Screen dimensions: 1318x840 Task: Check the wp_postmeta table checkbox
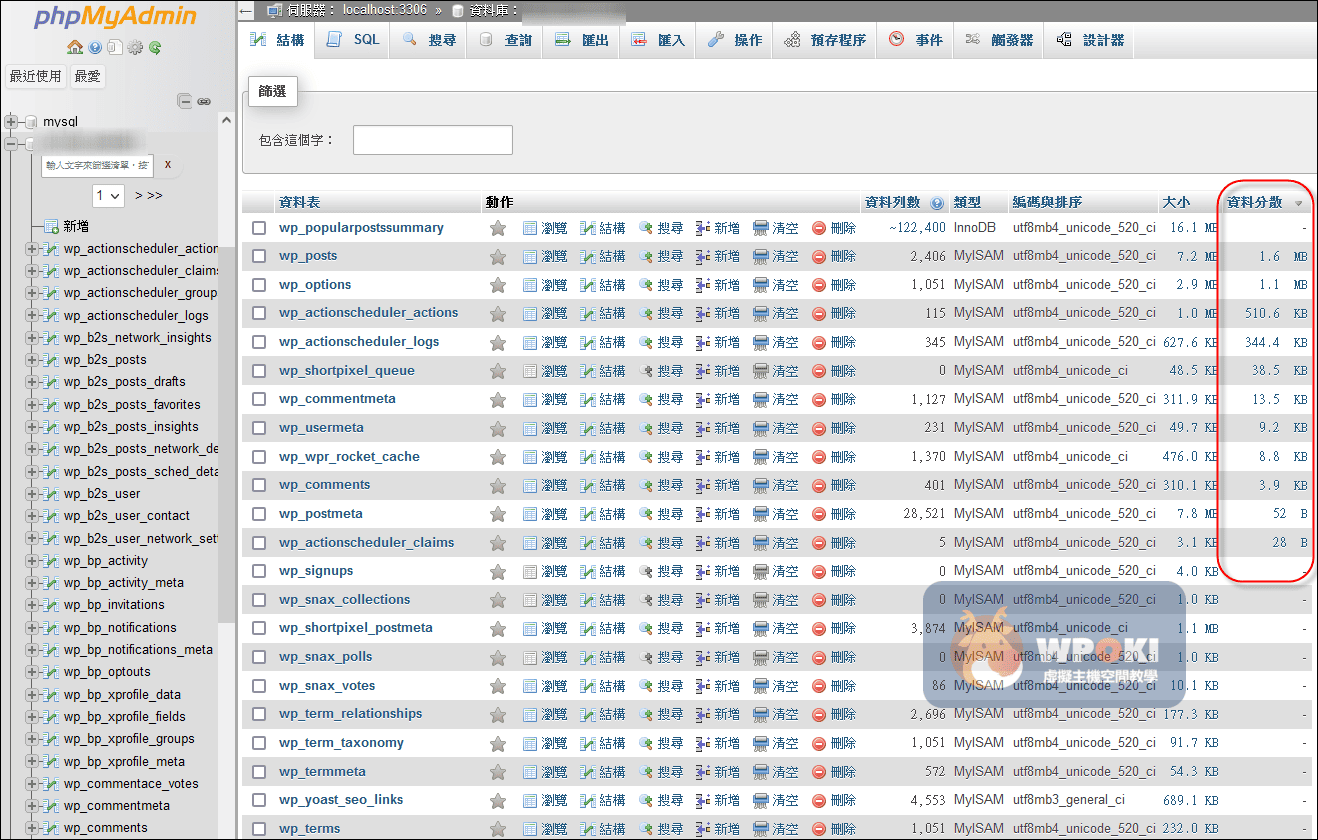[x=259, y=514]
